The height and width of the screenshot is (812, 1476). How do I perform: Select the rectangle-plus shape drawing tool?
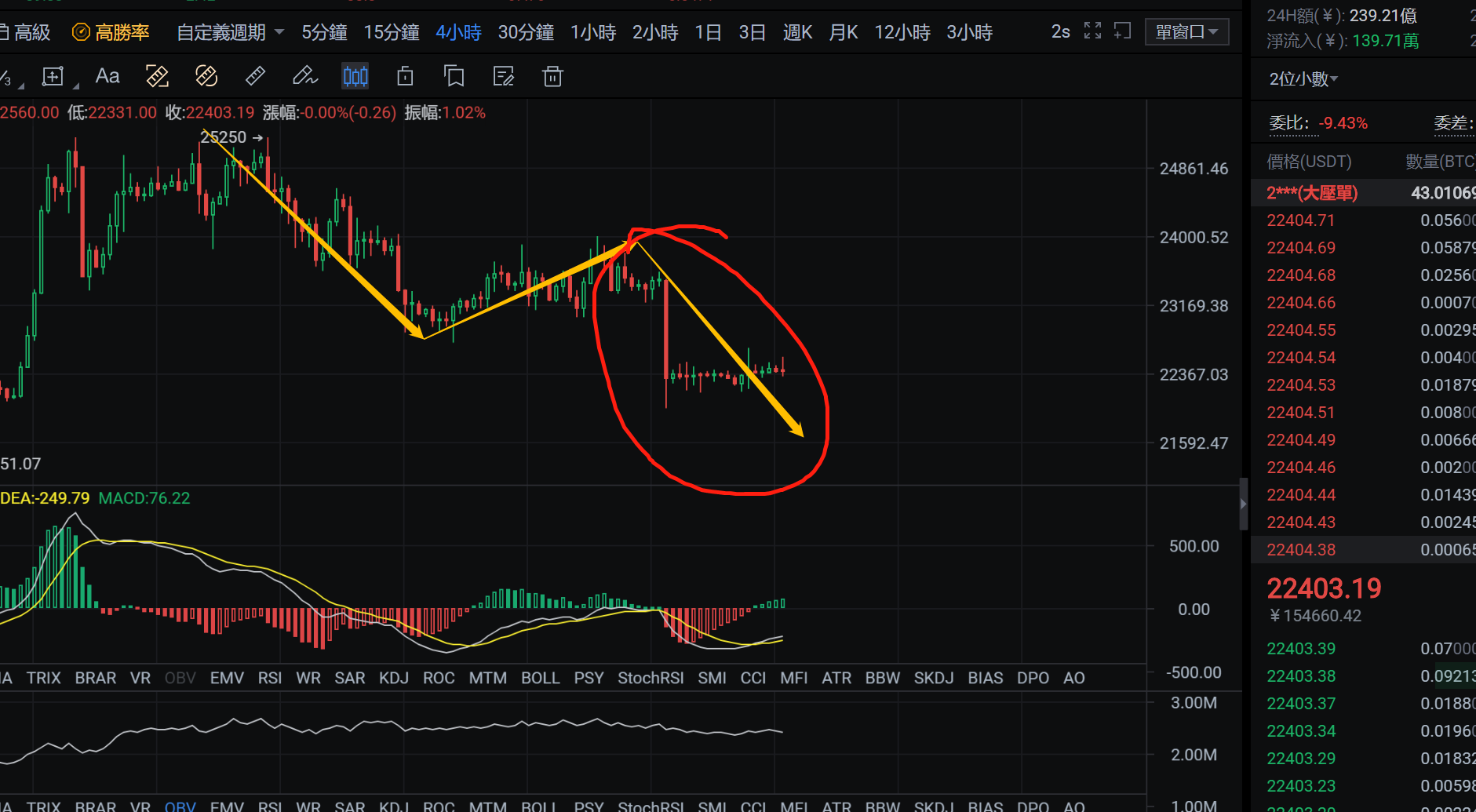tap(53, 76)
